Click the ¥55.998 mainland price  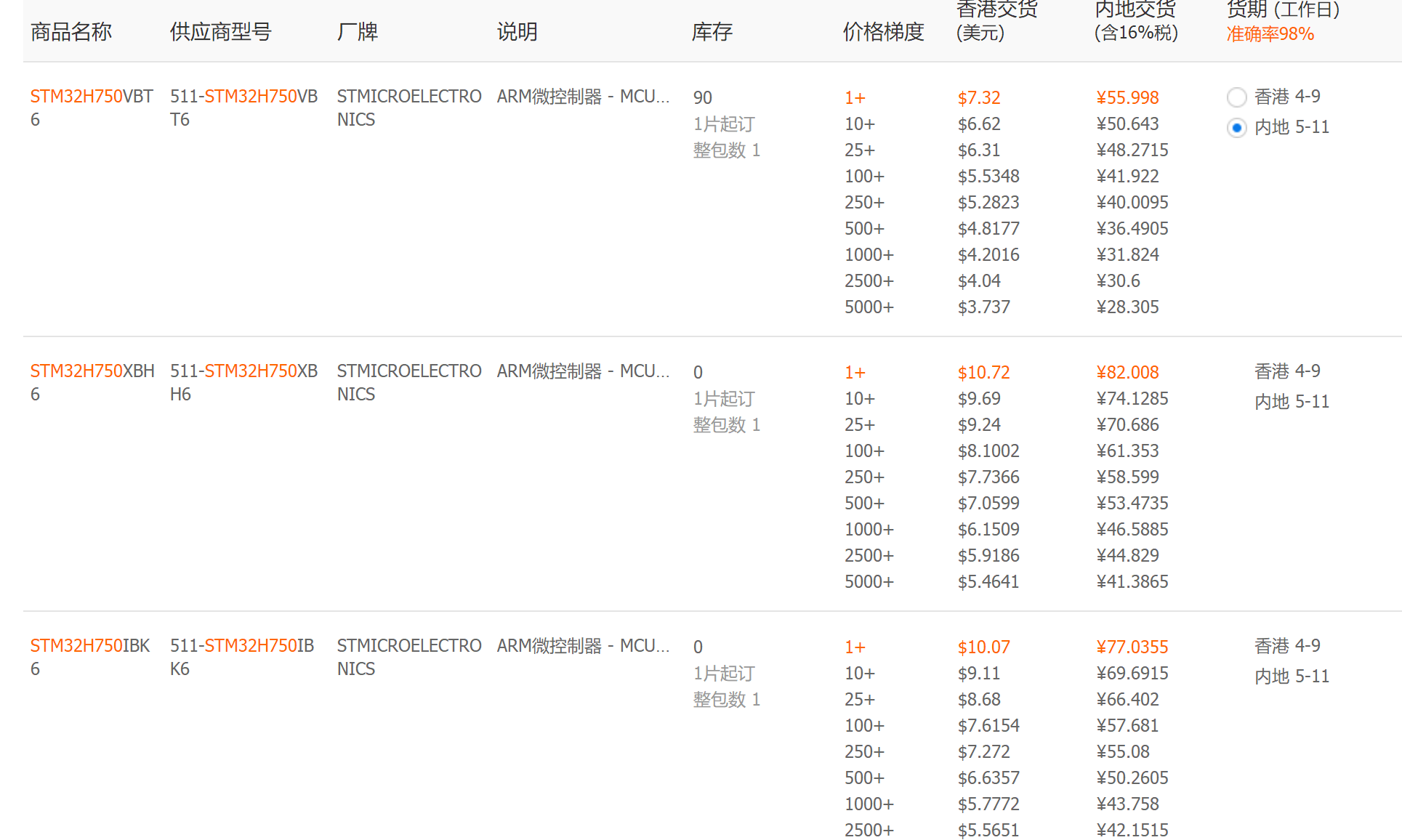[x=1127, y=97]
